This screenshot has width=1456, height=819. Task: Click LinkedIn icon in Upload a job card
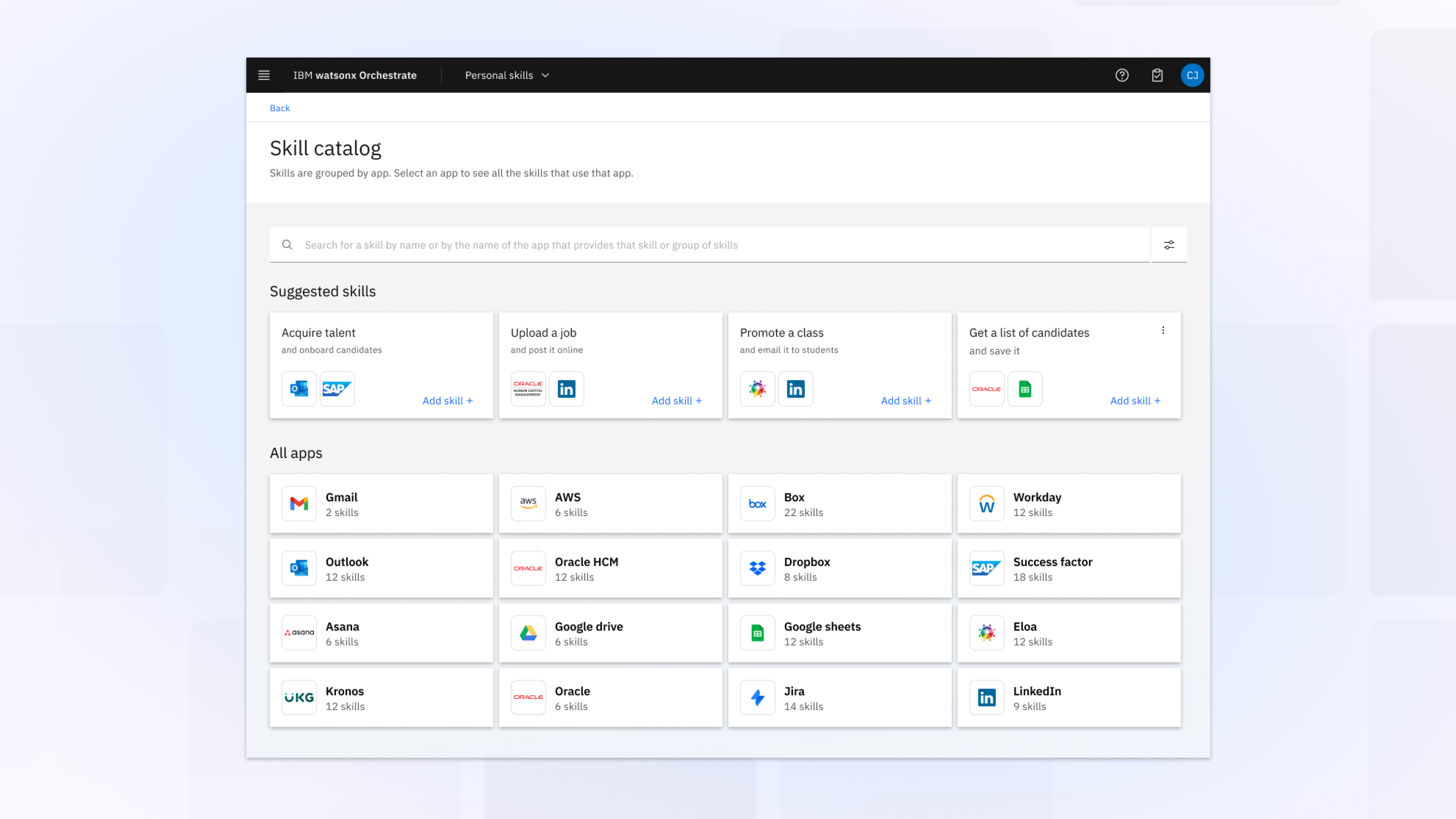(566, 389)
